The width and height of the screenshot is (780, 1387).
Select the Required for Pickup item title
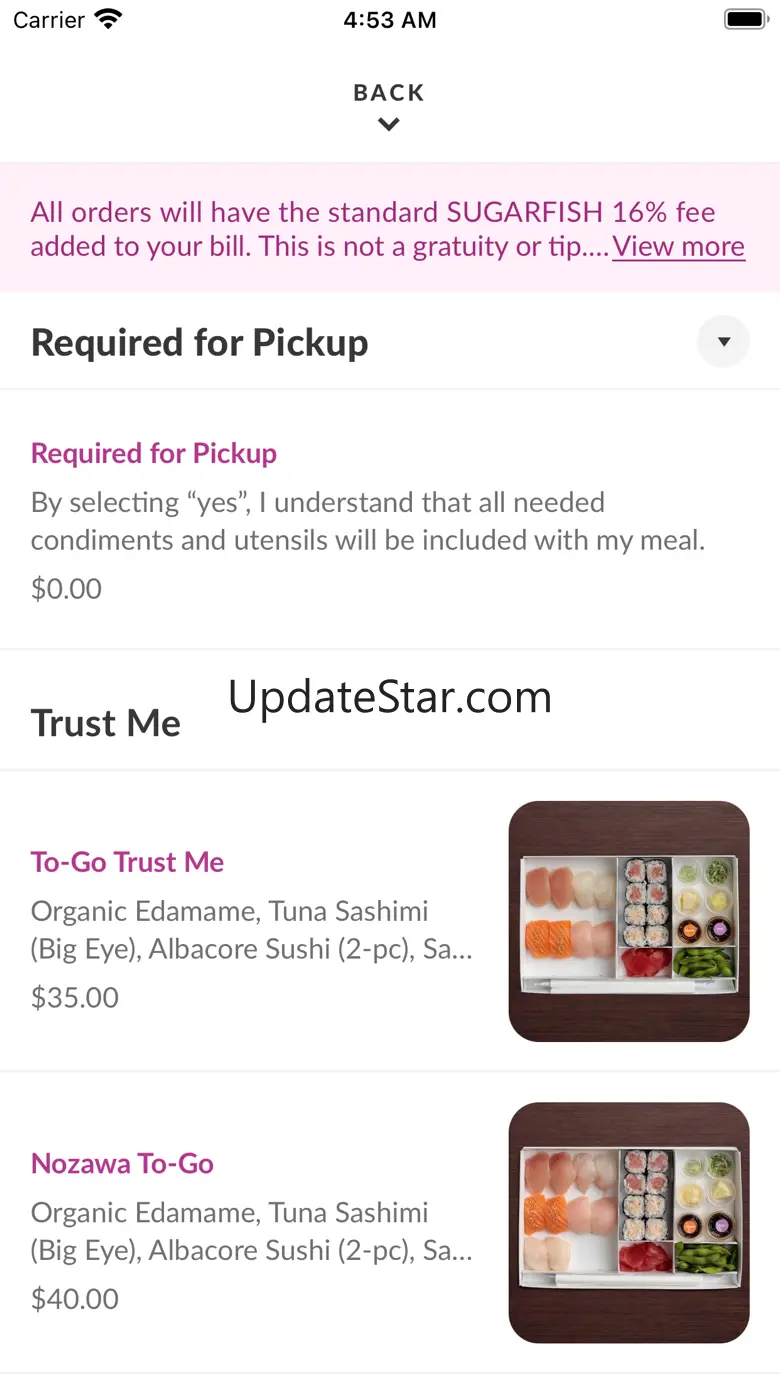[x=154, y=453]
